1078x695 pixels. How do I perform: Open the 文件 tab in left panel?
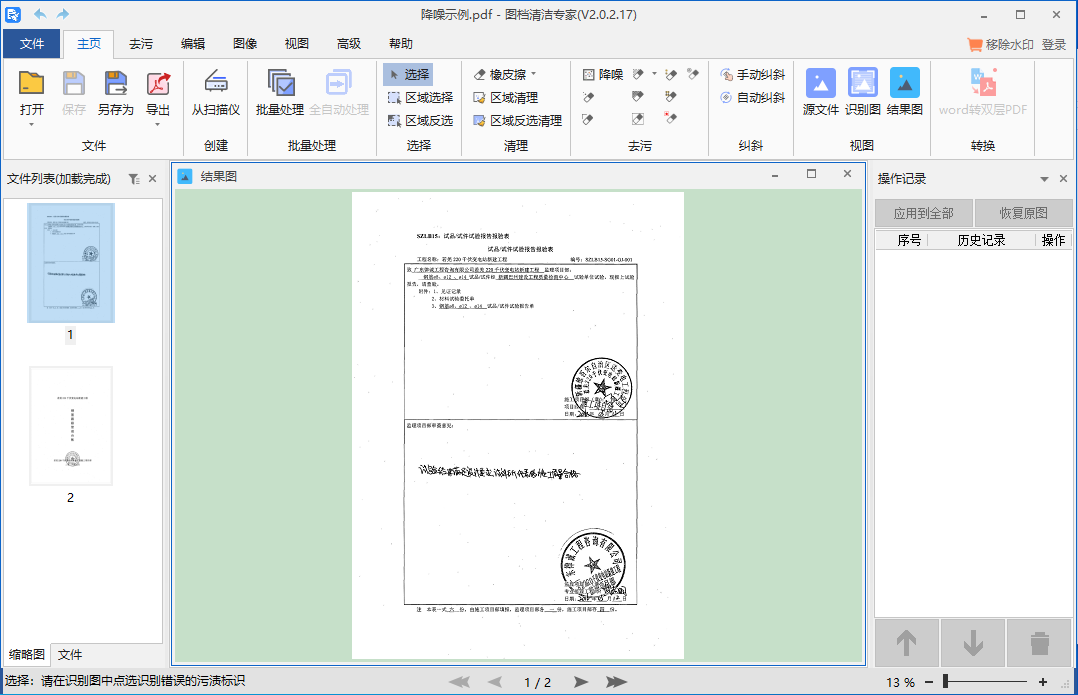click(x=70, y=654)
